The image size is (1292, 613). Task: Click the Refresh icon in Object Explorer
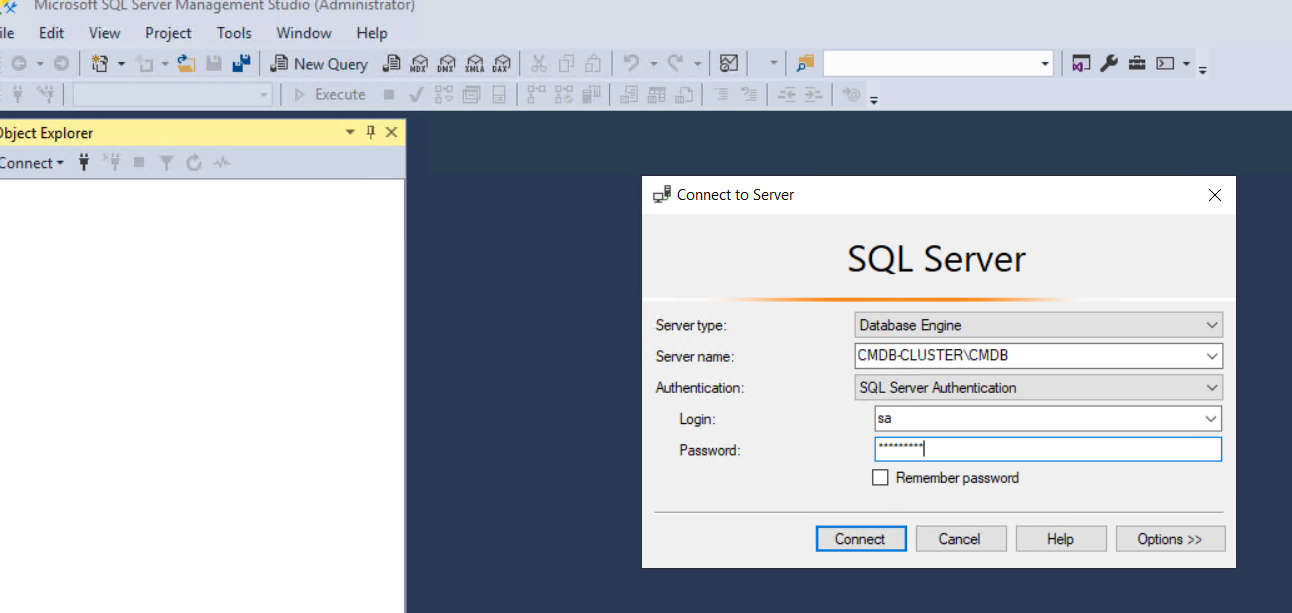194,162
